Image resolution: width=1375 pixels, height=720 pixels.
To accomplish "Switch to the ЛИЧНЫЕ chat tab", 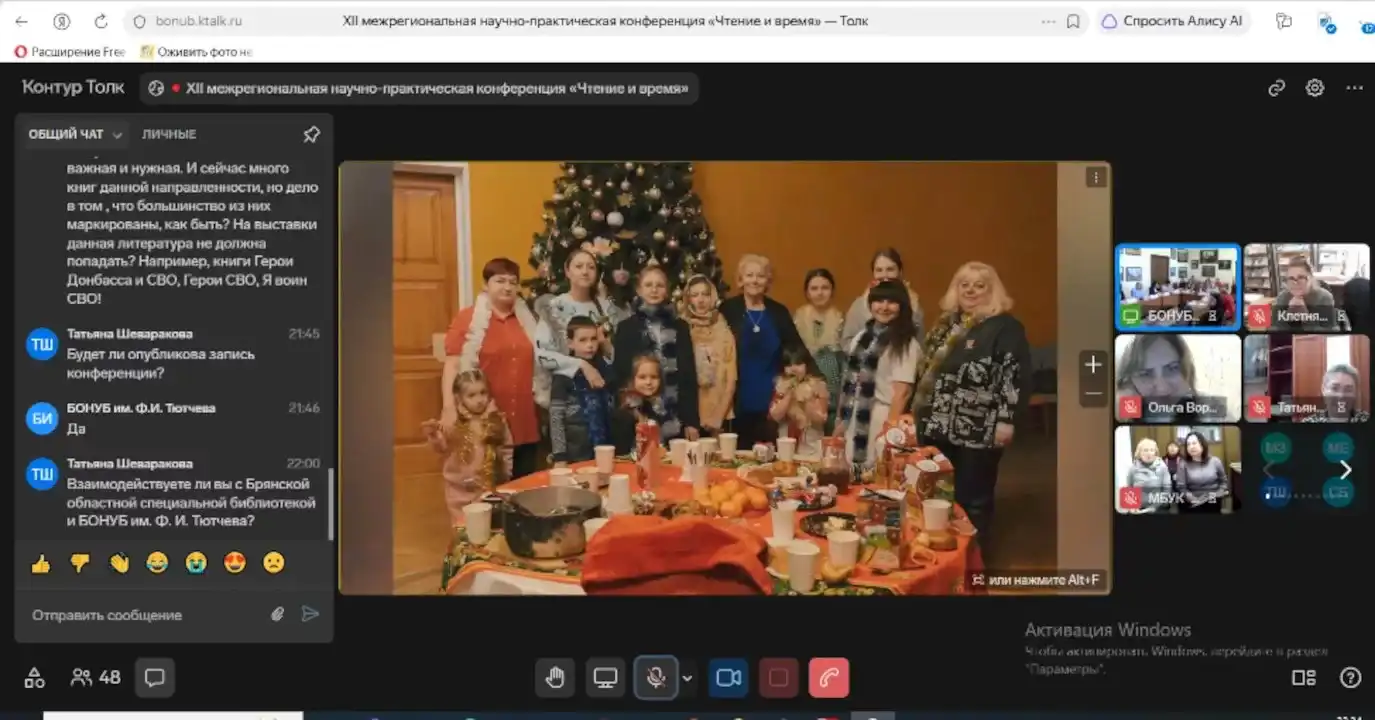I will tap(169, 134).
